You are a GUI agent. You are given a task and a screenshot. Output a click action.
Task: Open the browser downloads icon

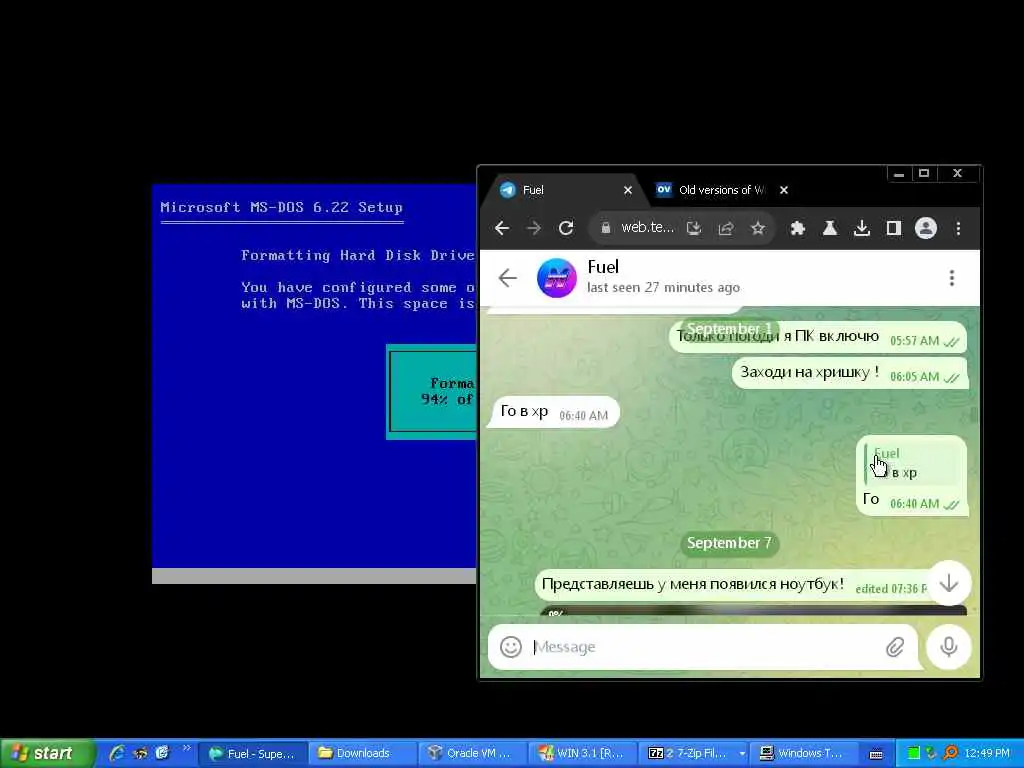[861, 228]
